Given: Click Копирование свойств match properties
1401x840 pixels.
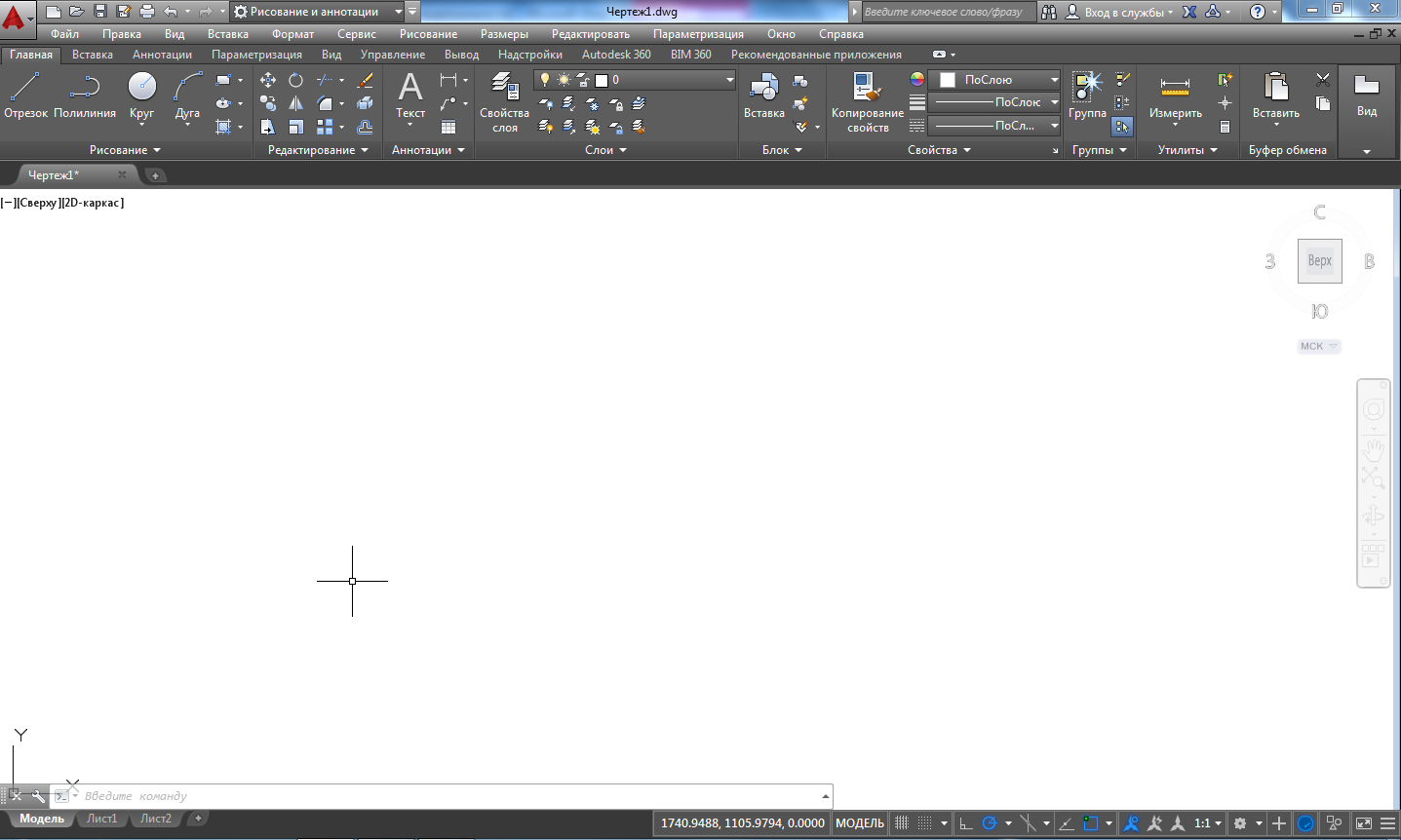Looking at the screenshot, I should click(868, 101).
